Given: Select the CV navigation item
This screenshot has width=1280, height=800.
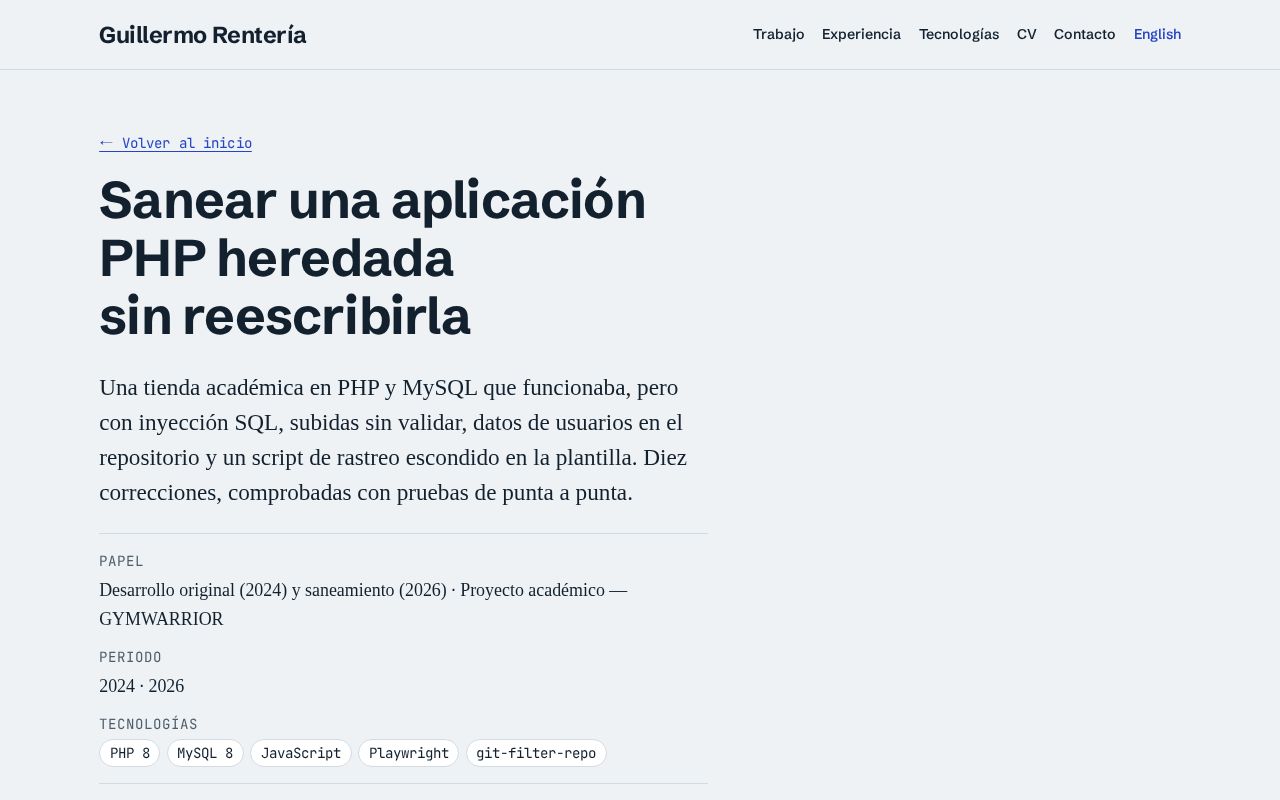Looking at the screenshot, I should [x=1026, y=34].
